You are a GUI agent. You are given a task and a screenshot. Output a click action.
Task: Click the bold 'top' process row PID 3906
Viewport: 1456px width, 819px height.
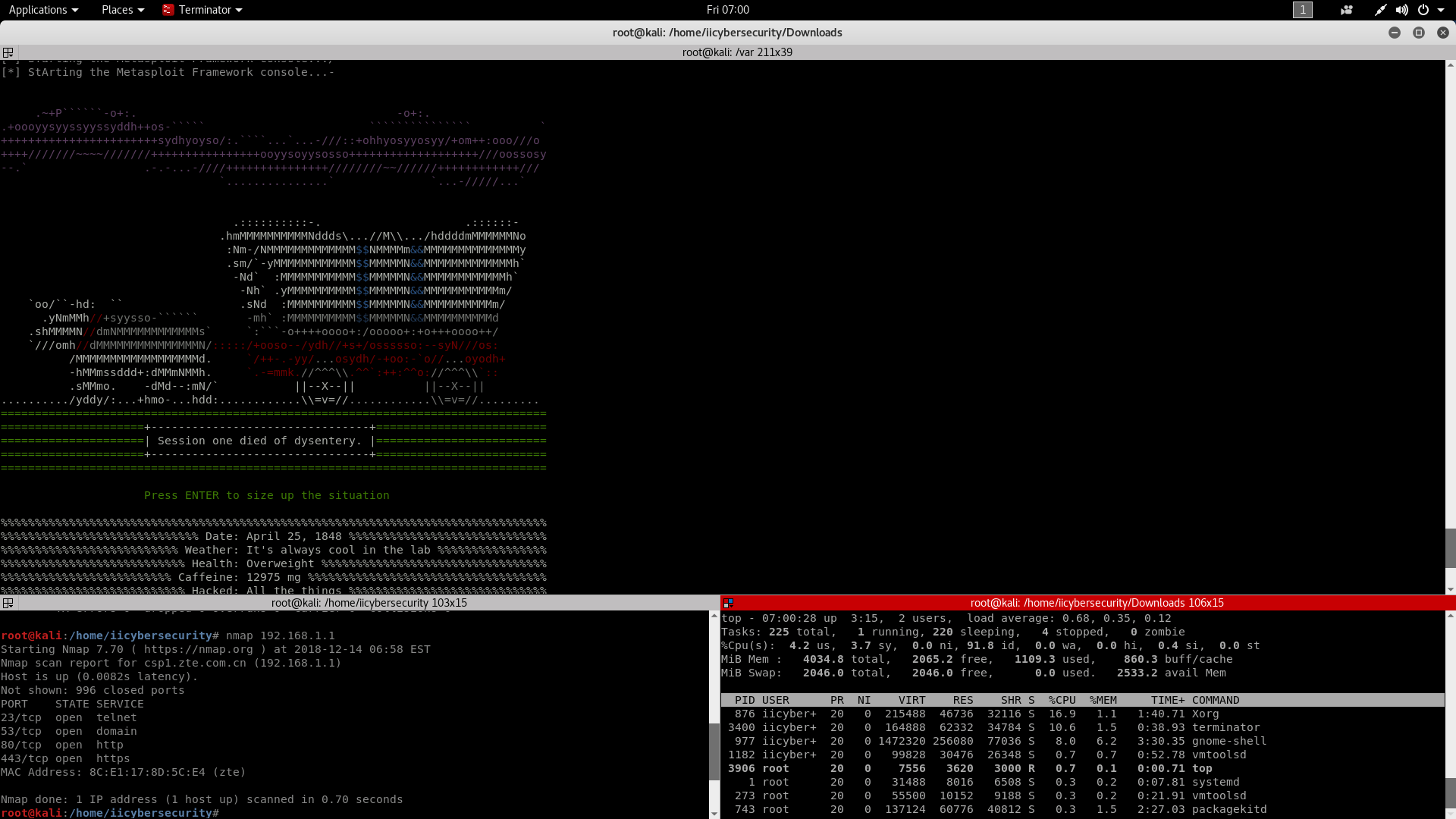point(1083,768)
